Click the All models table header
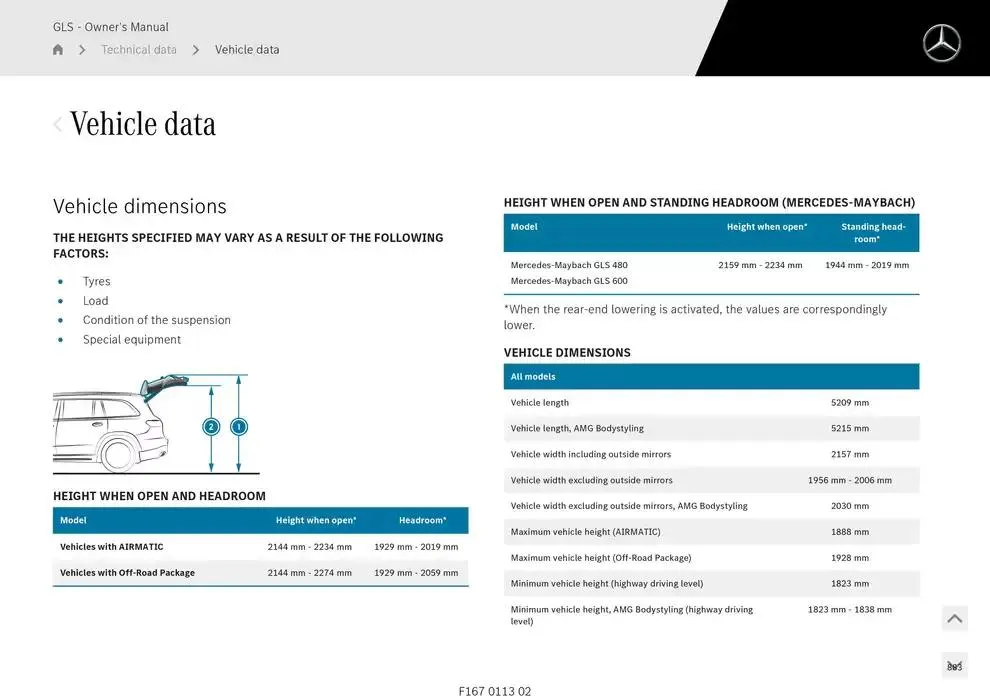Image resolution: width=990 pixels, height=700 pixels. point(711,377)
